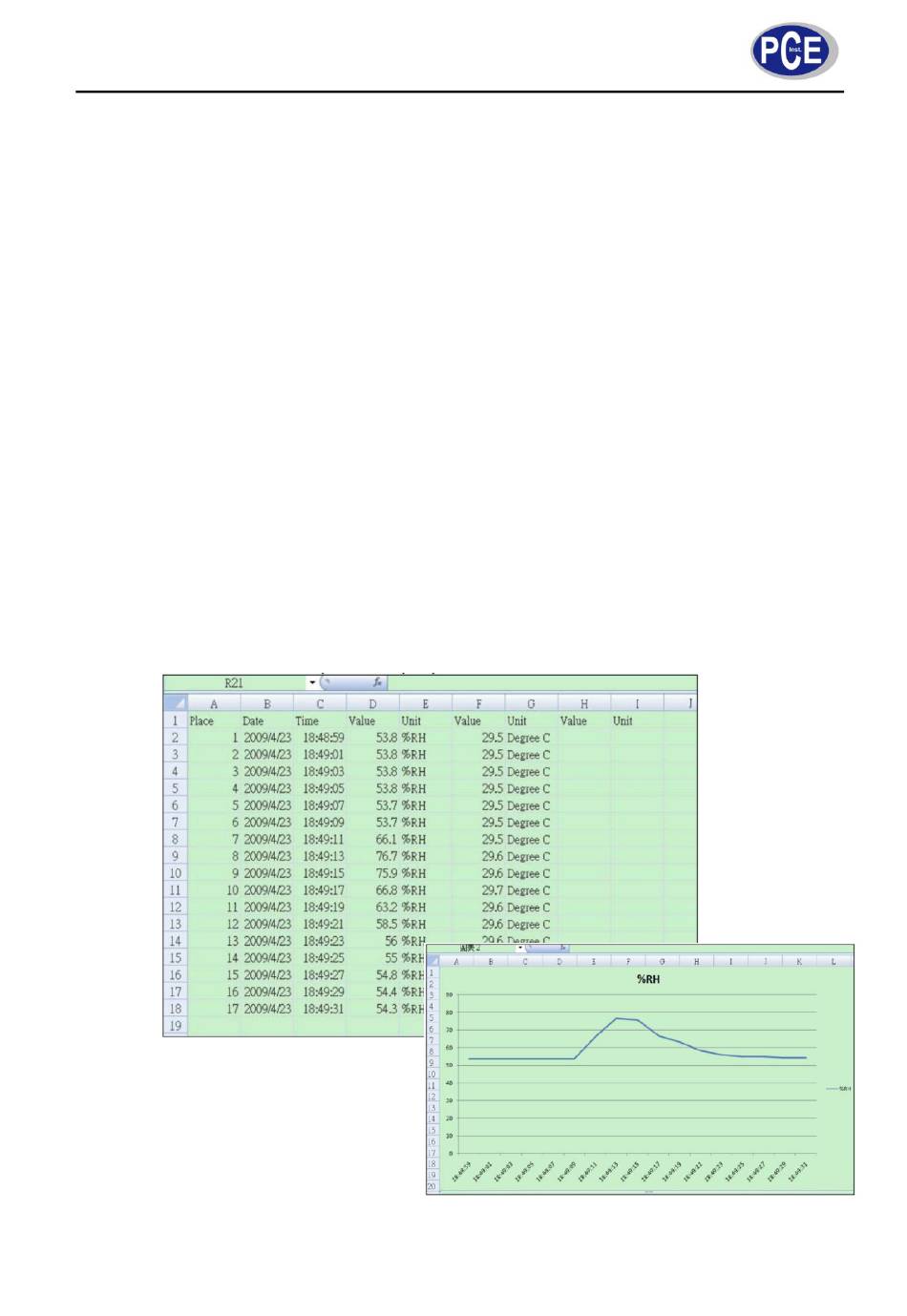Click the cell containing value 76.7
This screenshot has height=1316, width=907.
point(372,856)
